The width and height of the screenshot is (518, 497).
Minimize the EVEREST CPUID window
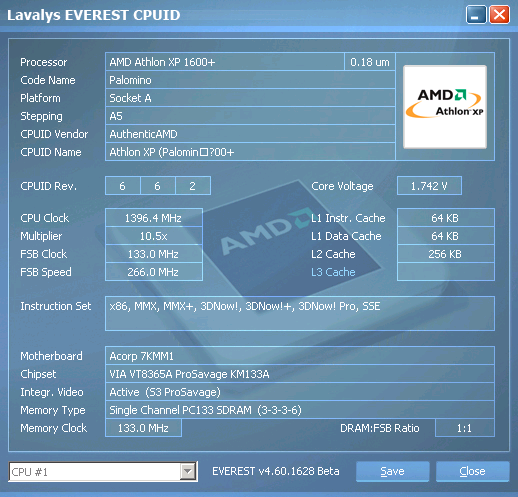click(x=476, y=15)
